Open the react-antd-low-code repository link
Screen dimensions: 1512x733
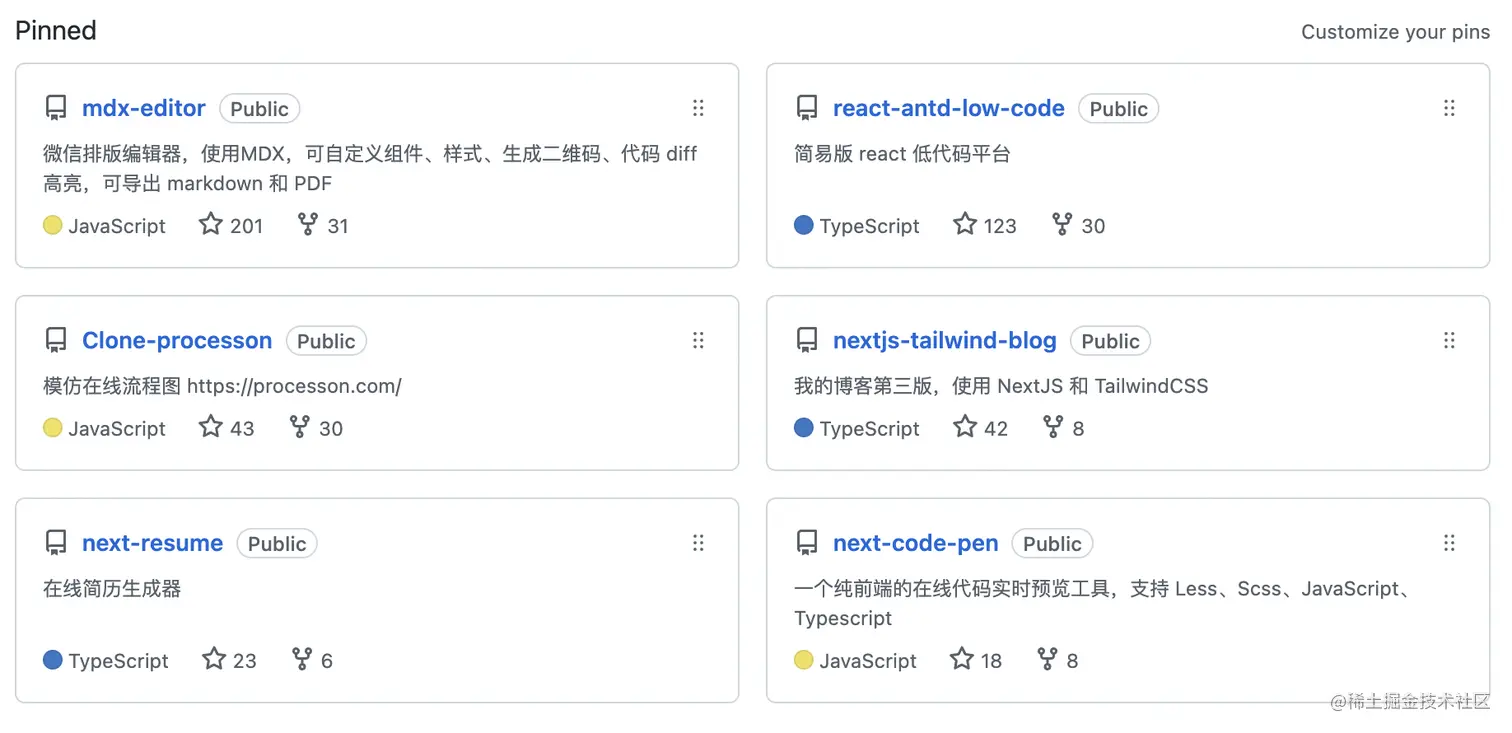948,108
